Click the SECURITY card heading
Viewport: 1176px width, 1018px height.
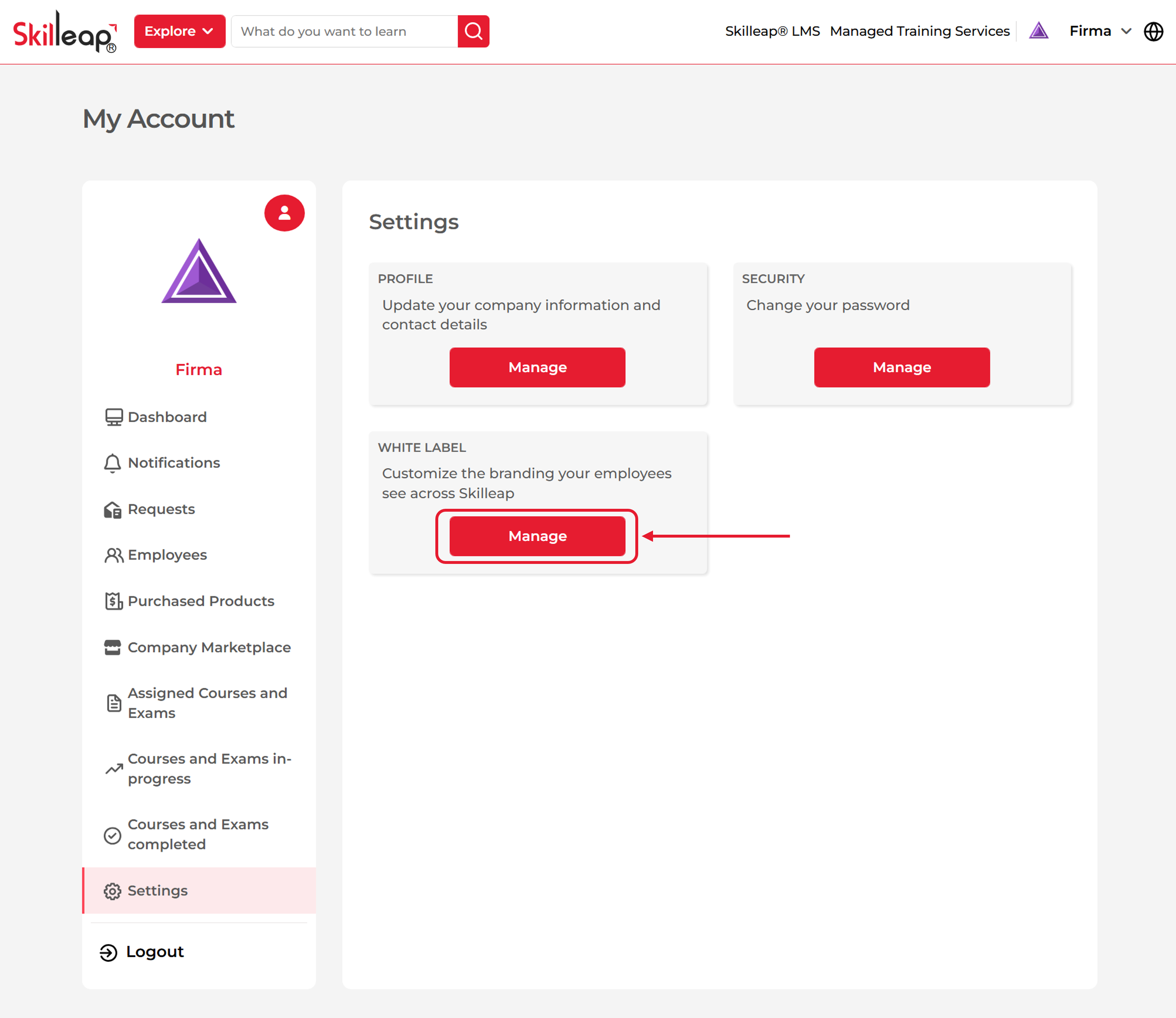pos(773,279)
